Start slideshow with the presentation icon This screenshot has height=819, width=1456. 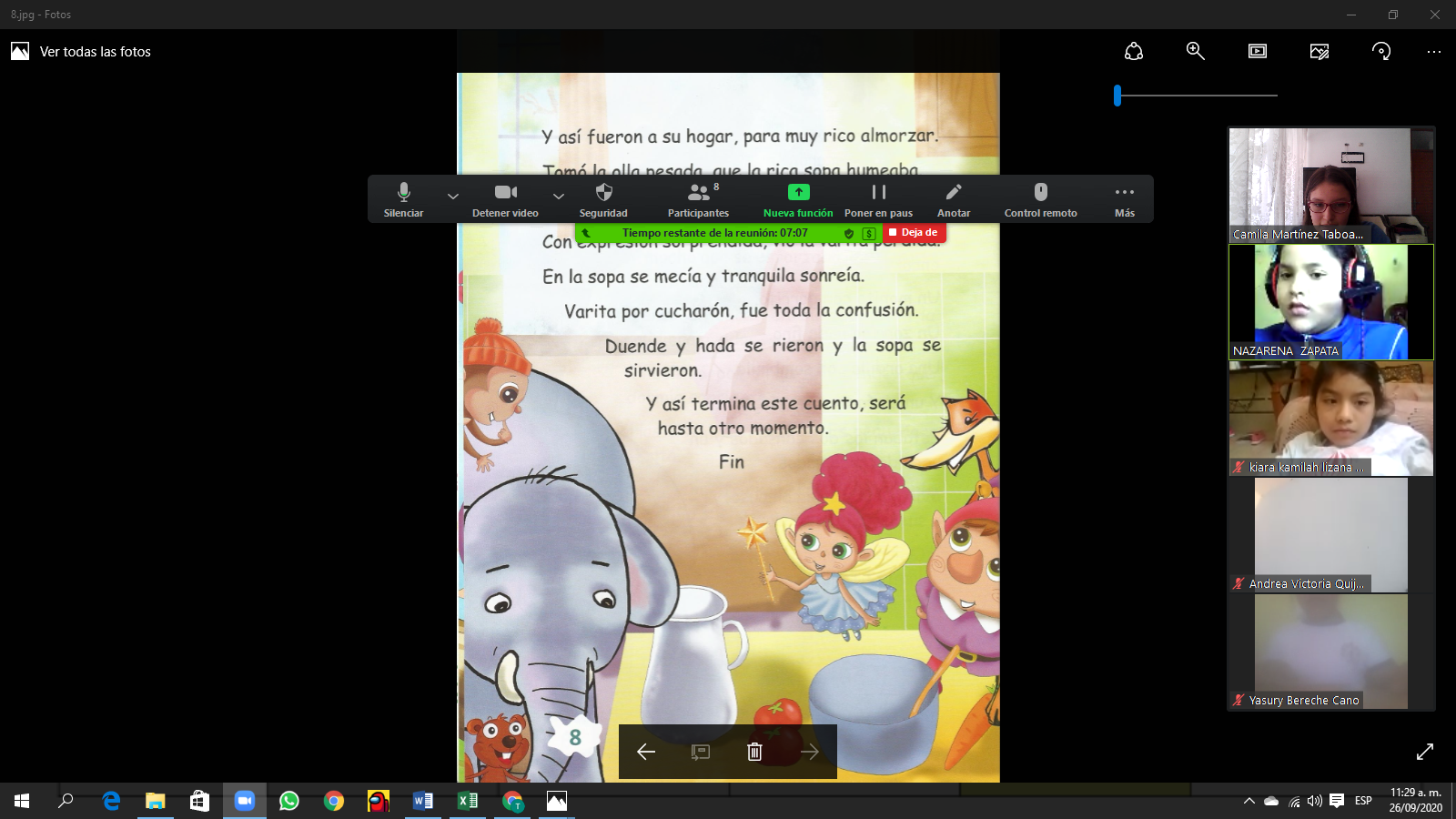[x=1258, y=52]
